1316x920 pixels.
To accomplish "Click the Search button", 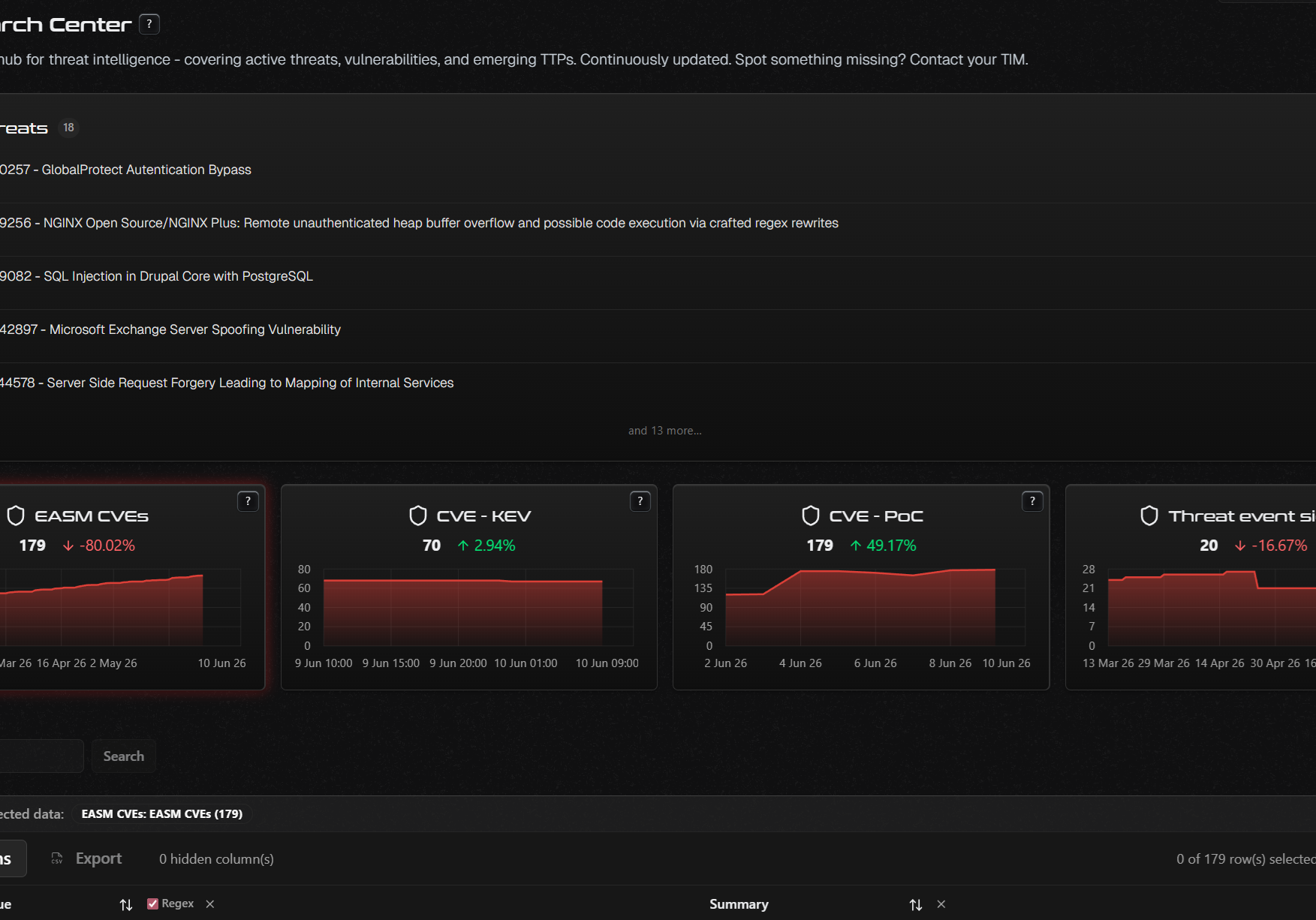I will point(124,756).
